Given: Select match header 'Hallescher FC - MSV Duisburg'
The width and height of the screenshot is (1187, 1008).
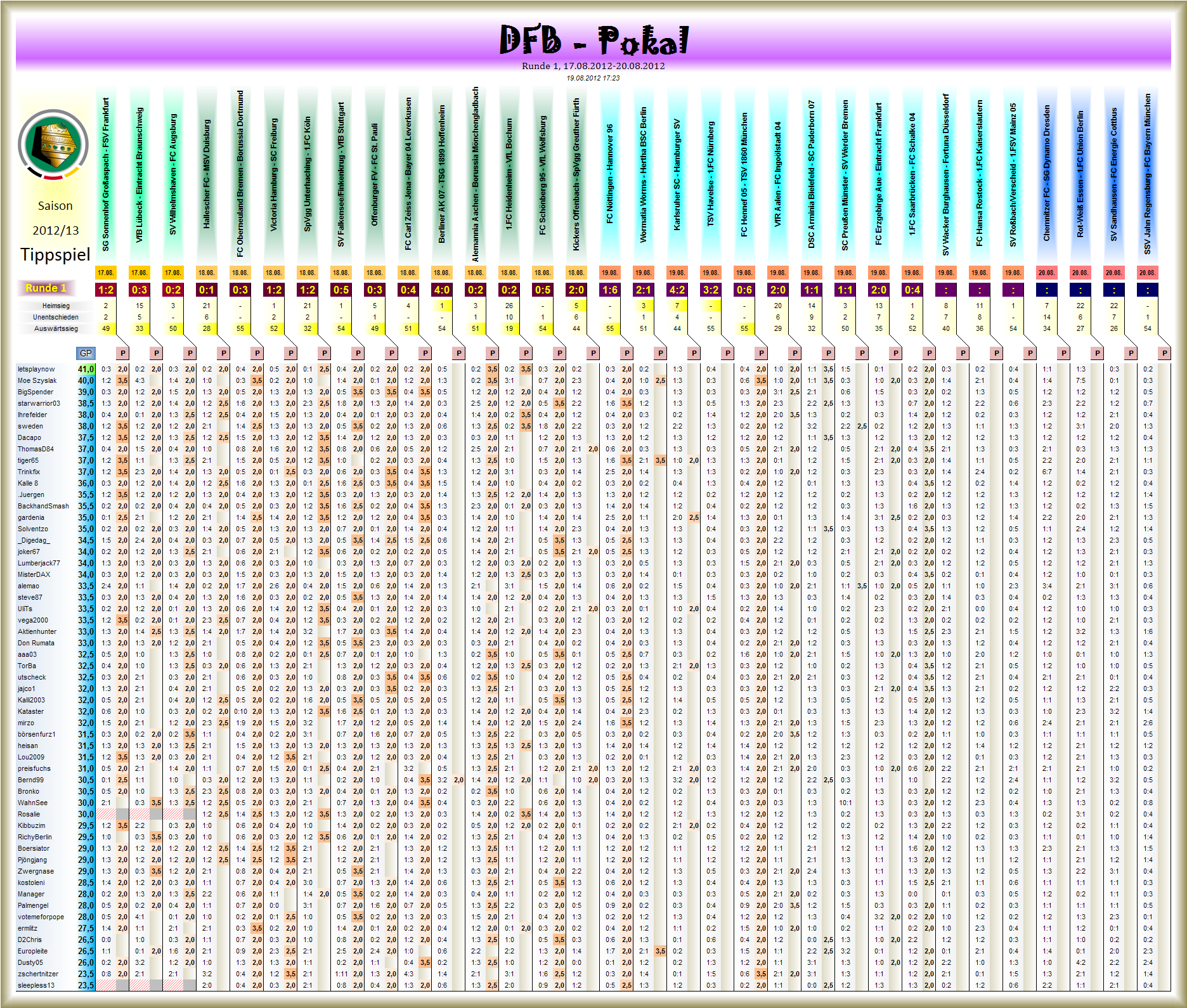Looking at the screenshot, I should [206, 174].
